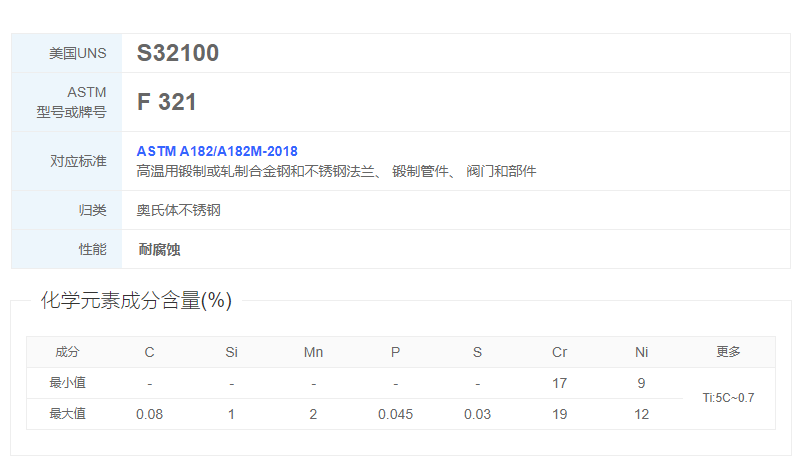
Task: Click the phosphorus maximum value 0.045
Action: coord(395,414)
